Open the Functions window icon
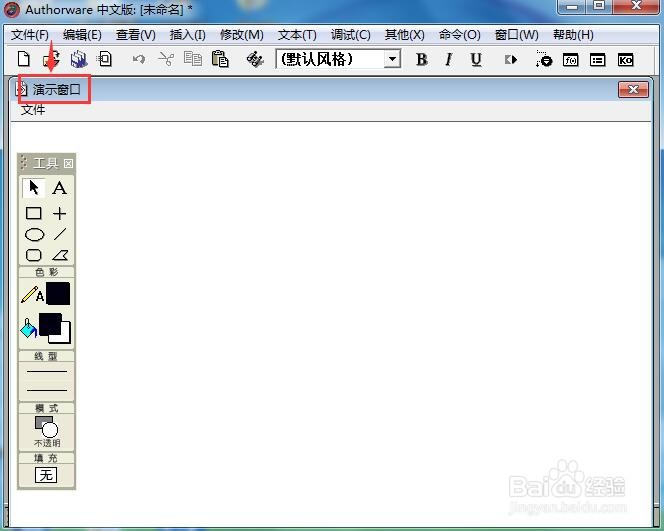 570,60
